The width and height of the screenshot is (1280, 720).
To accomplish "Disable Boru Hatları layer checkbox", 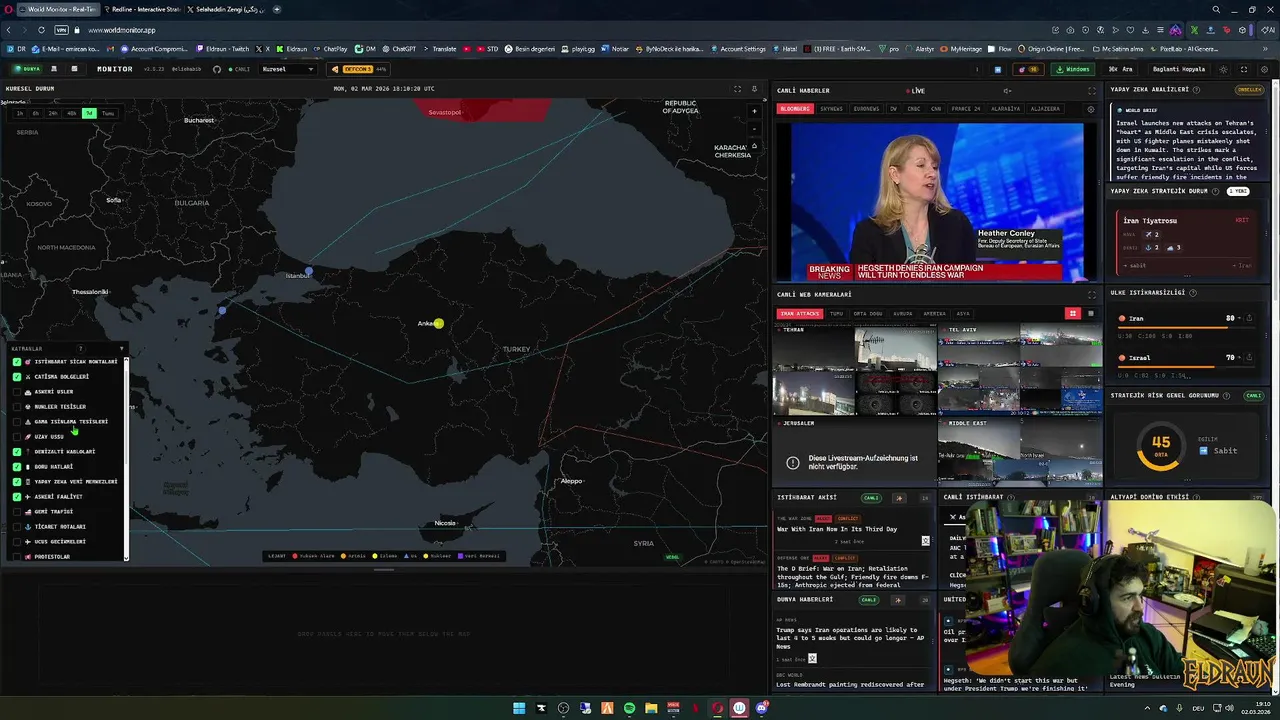I will click(x=17, y=467).
